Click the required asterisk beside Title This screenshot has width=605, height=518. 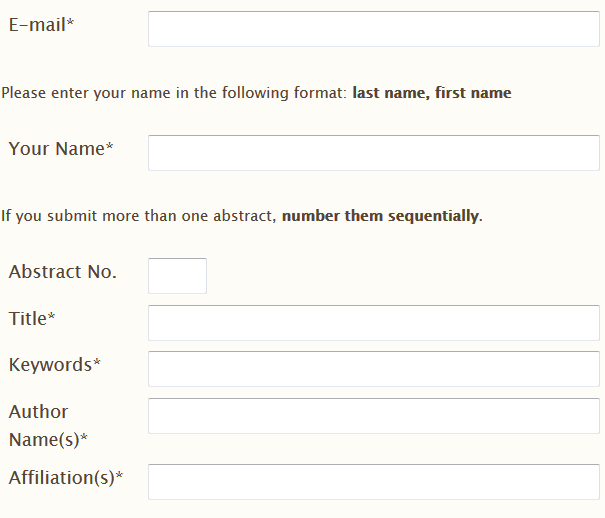pos(51,316)
